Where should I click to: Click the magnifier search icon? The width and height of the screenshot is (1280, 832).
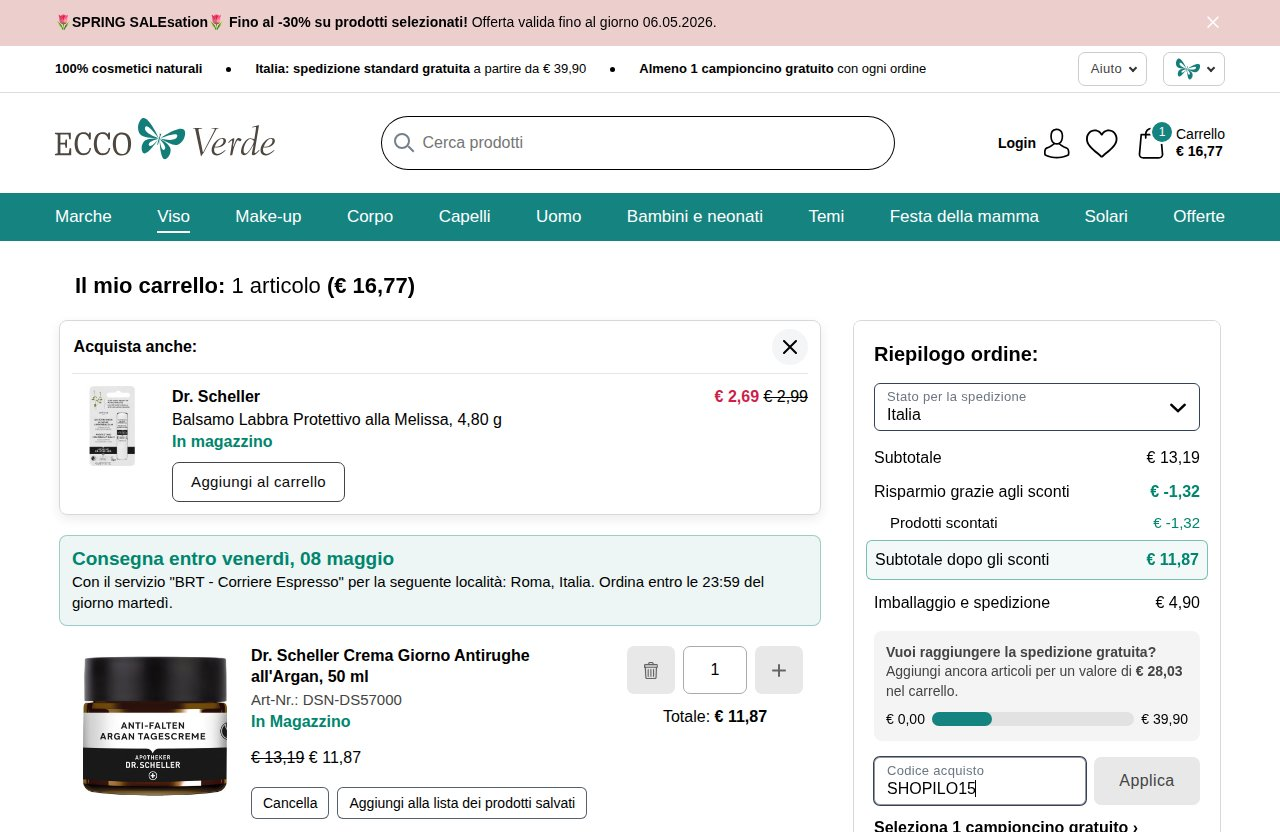click(x=404, y=143)
